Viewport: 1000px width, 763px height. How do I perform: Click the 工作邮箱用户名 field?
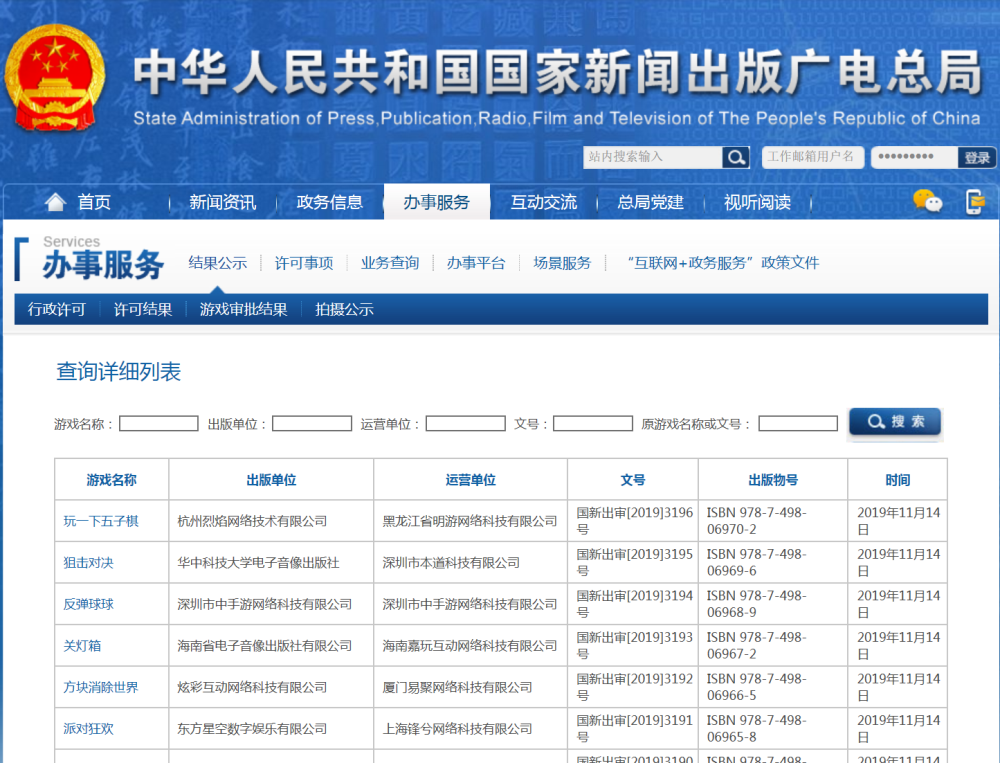click(812, 157)
